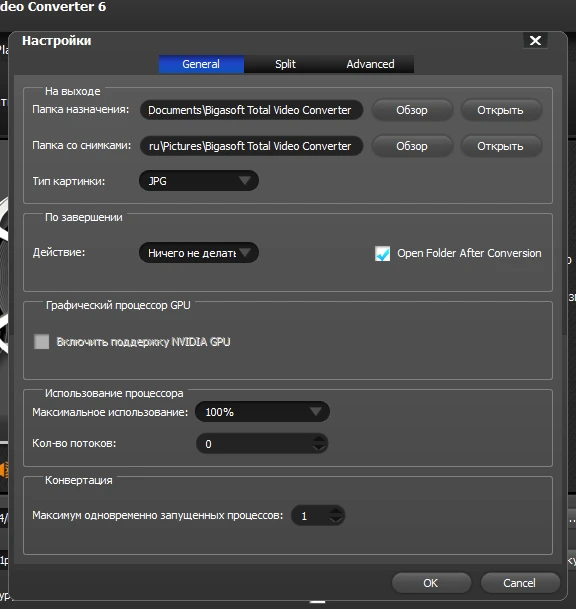
Task: Increase maximum simultaneous processes up arrow
Action: [336, 511]
